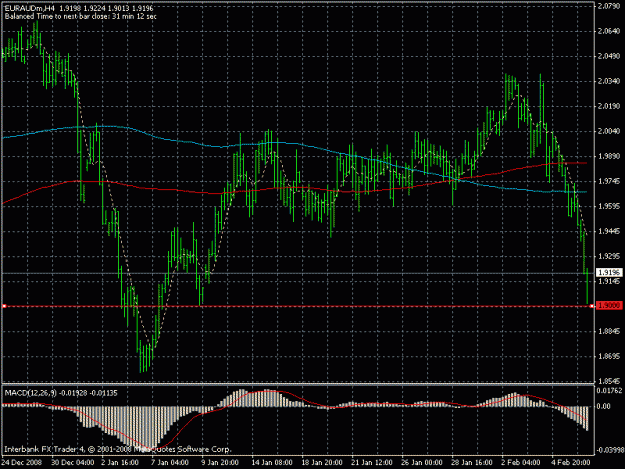
Task: Click the 2.0790 price scale label
Action: [x=609, y=6]
